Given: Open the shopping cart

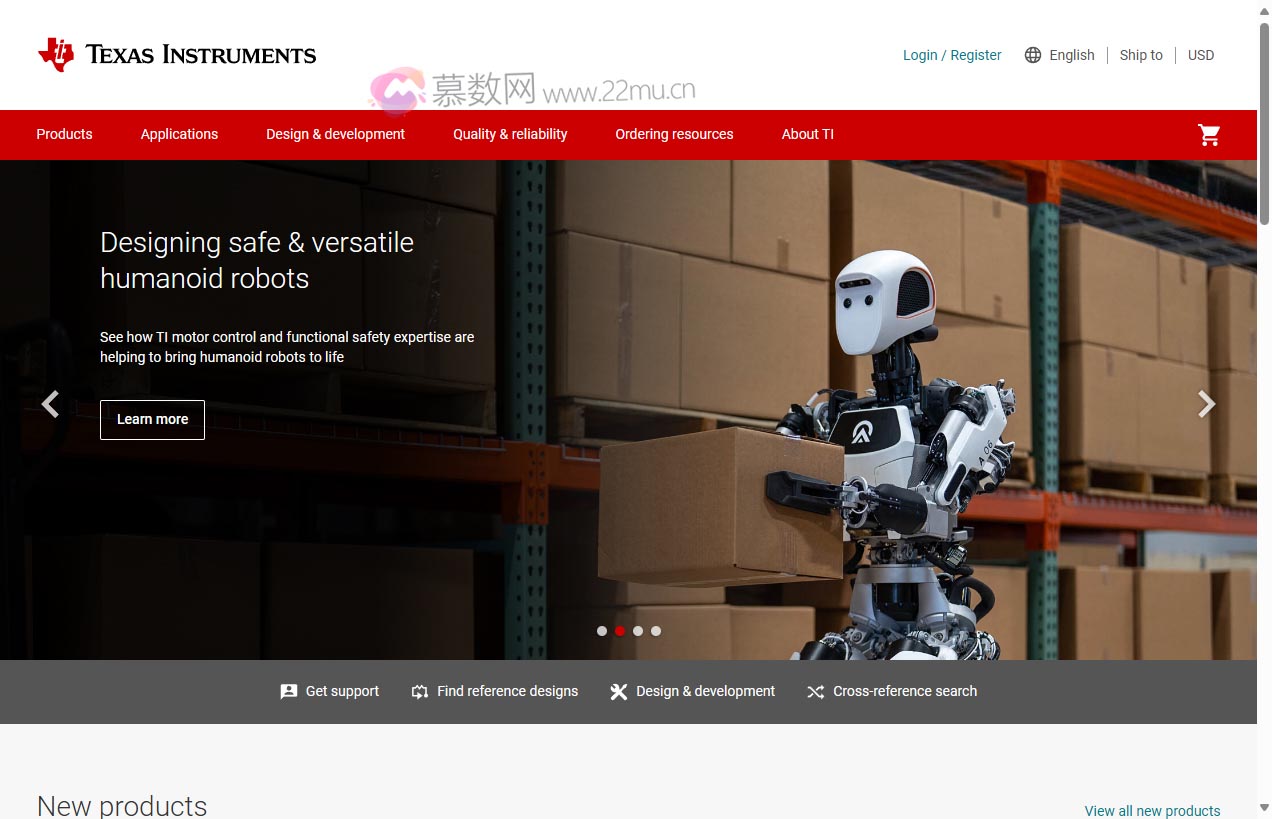Looking at the screenshot, I should coord(1209,135).
